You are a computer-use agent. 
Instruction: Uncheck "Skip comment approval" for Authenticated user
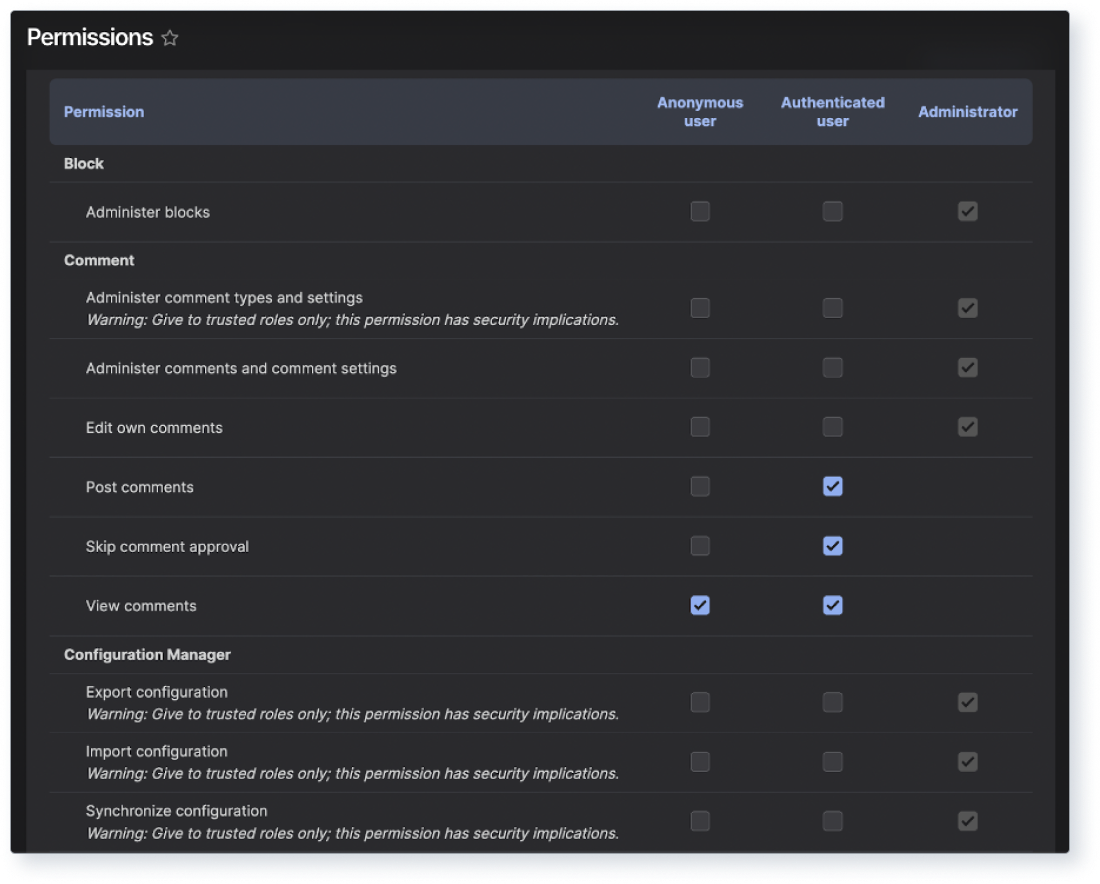[833, 546]
